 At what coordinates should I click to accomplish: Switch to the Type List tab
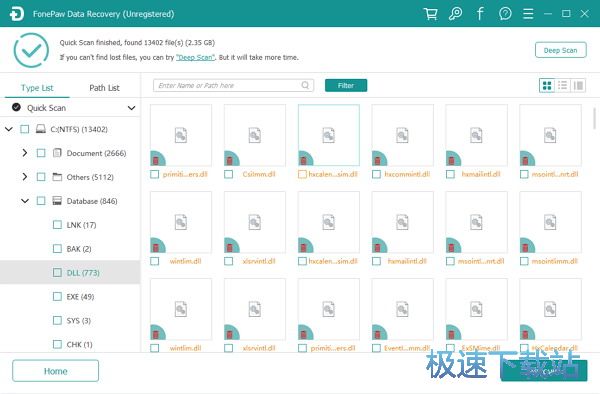click(37, 88)
